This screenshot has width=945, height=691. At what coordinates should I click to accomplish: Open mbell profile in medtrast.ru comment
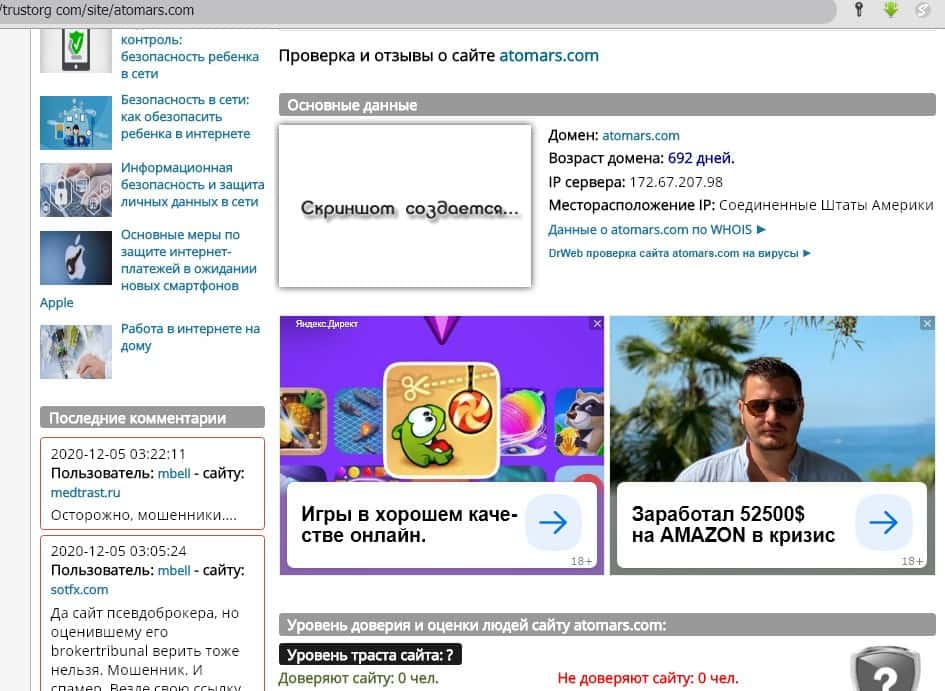[x=174, y=474]
